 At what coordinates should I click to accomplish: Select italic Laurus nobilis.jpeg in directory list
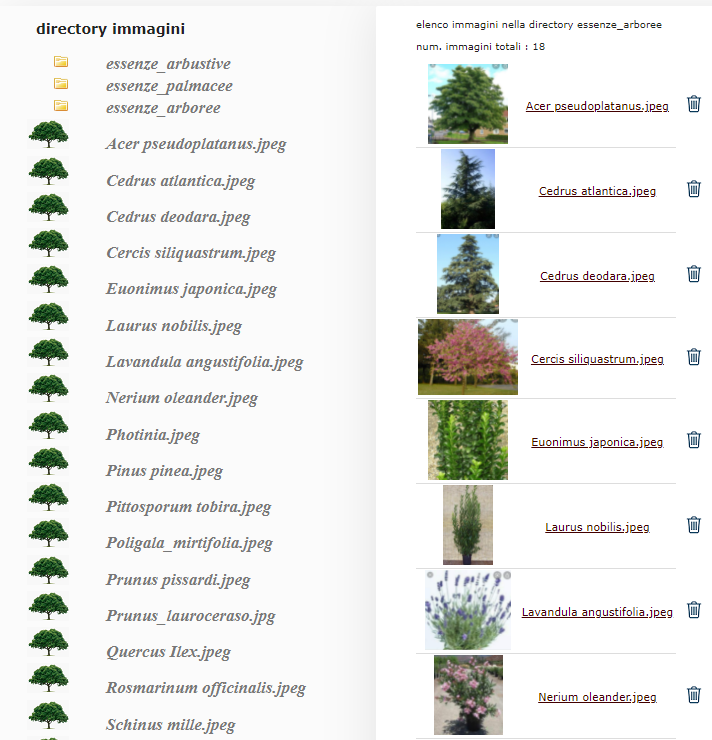coord(174,326)
